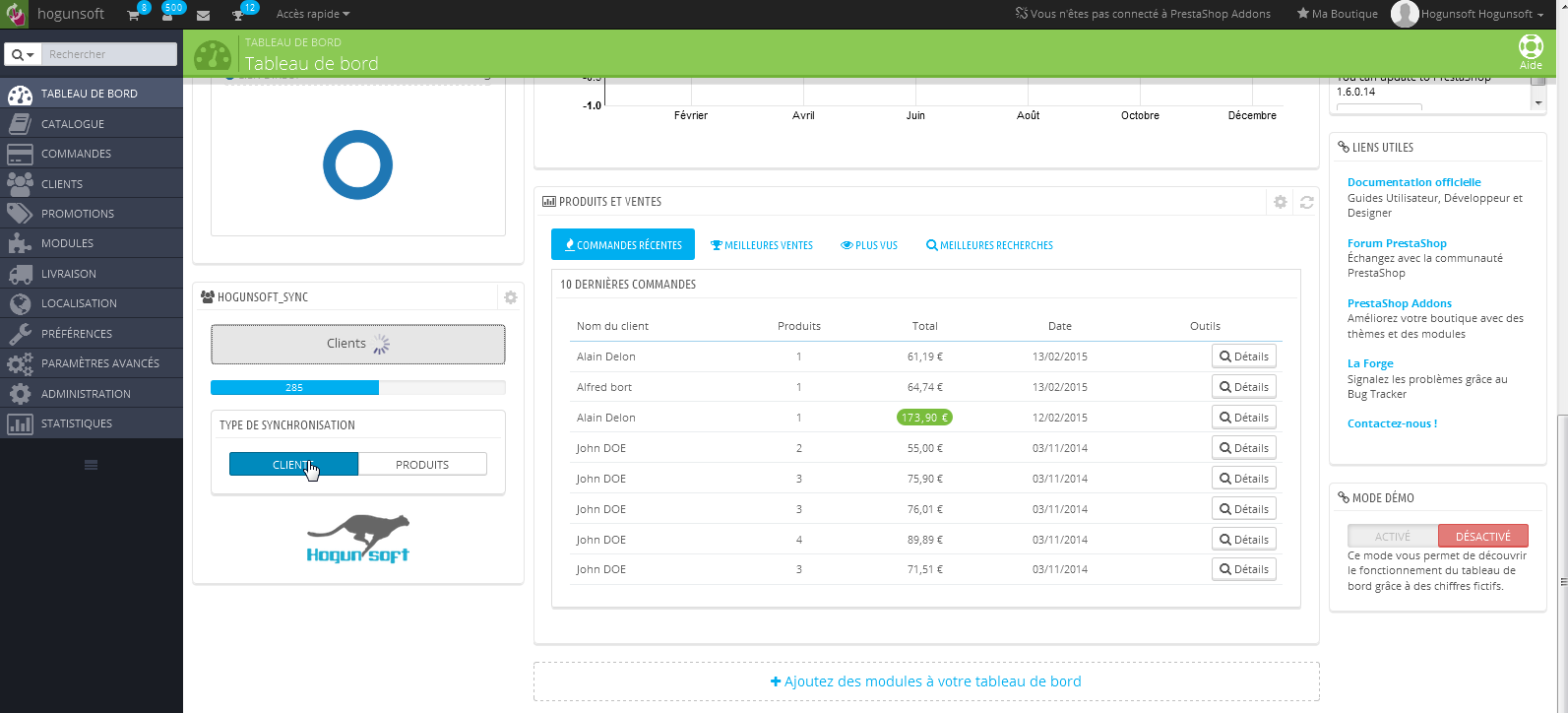Open the envelope messages icon

point(203,15)
